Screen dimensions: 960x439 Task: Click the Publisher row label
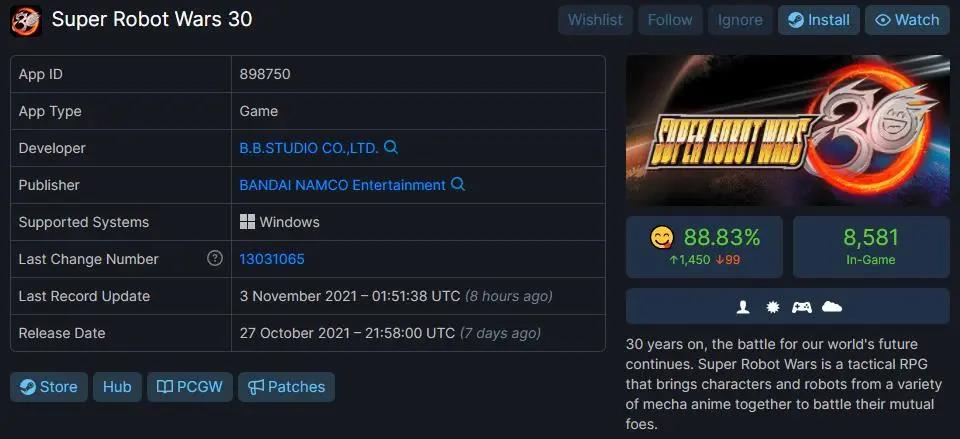pyautogui.click(x=49, y=185)
